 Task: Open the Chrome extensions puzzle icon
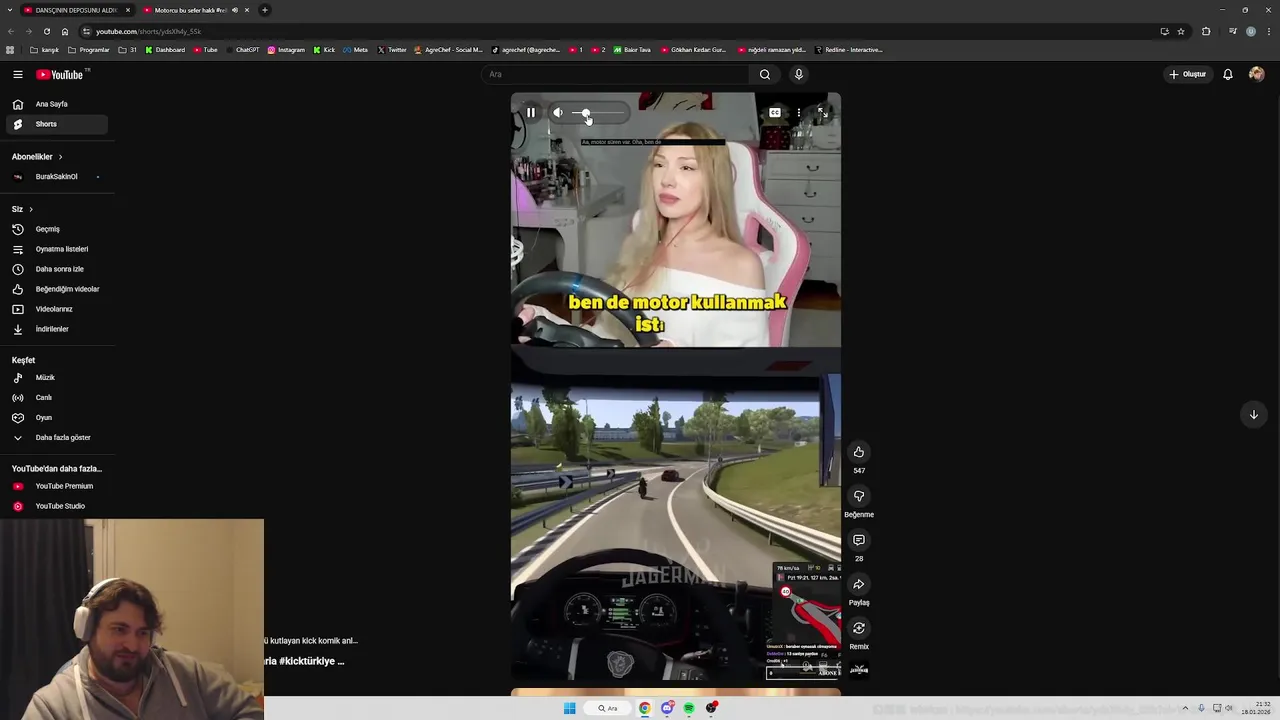(1206, 31)
